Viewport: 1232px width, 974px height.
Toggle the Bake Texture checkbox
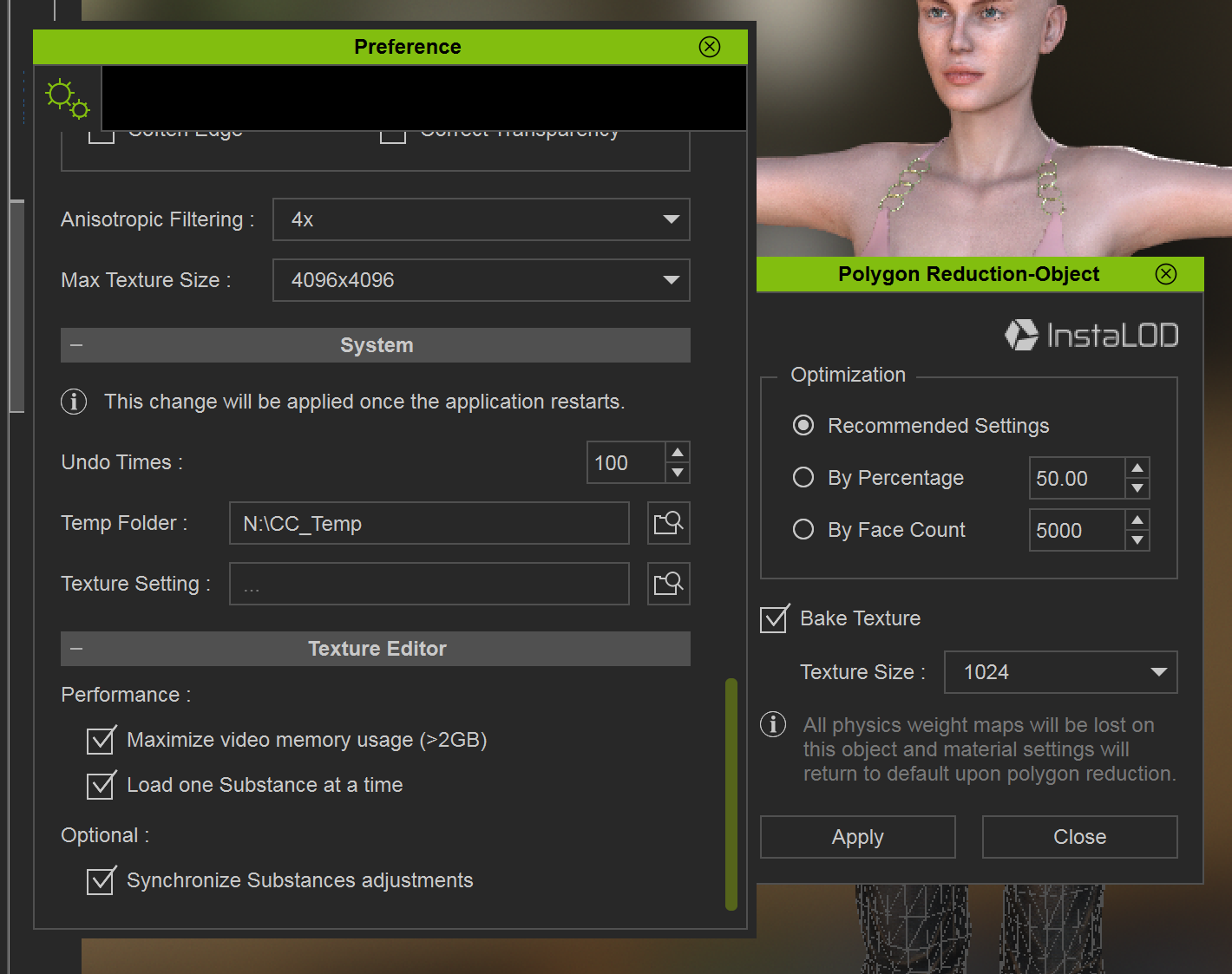pos(774,618)
